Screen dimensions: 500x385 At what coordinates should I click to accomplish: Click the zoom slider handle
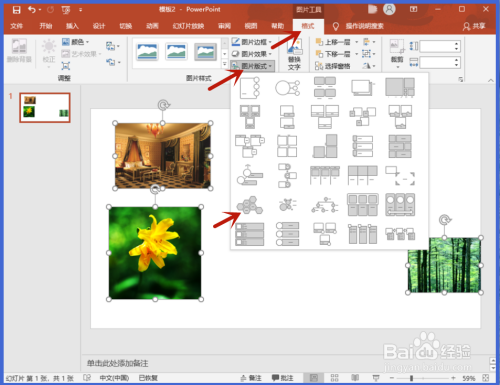[412, 378]
